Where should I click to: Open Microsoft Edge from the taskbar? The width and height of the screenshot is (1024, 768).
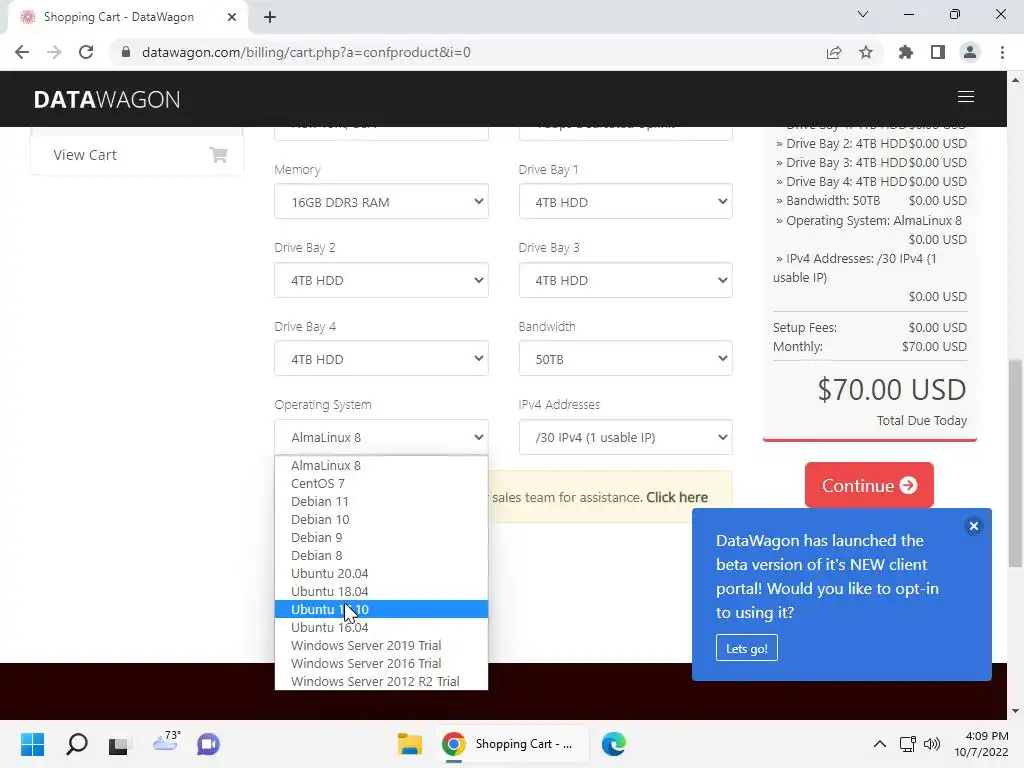click(x=613, y=744)
